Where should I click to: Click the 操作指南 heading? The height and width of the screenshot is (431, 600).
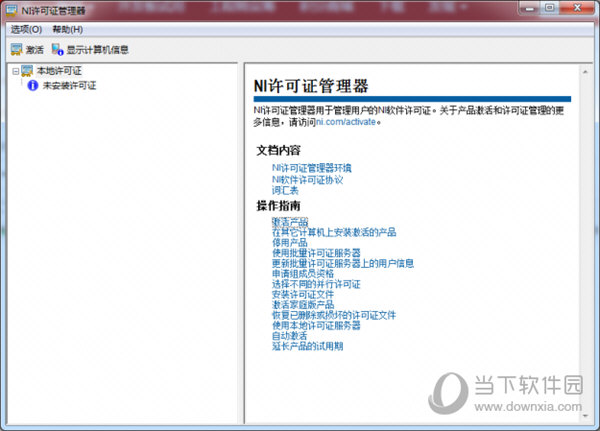pos(278,206)
